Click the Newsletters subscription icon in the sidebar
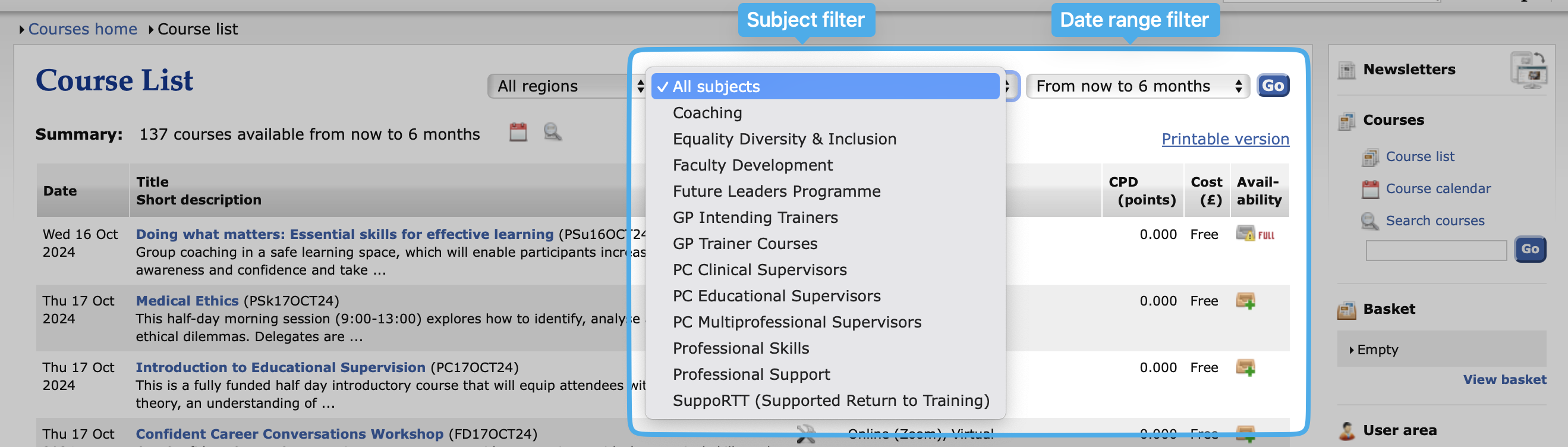The image size is (1568, 447). click(x=1528, y=70)
